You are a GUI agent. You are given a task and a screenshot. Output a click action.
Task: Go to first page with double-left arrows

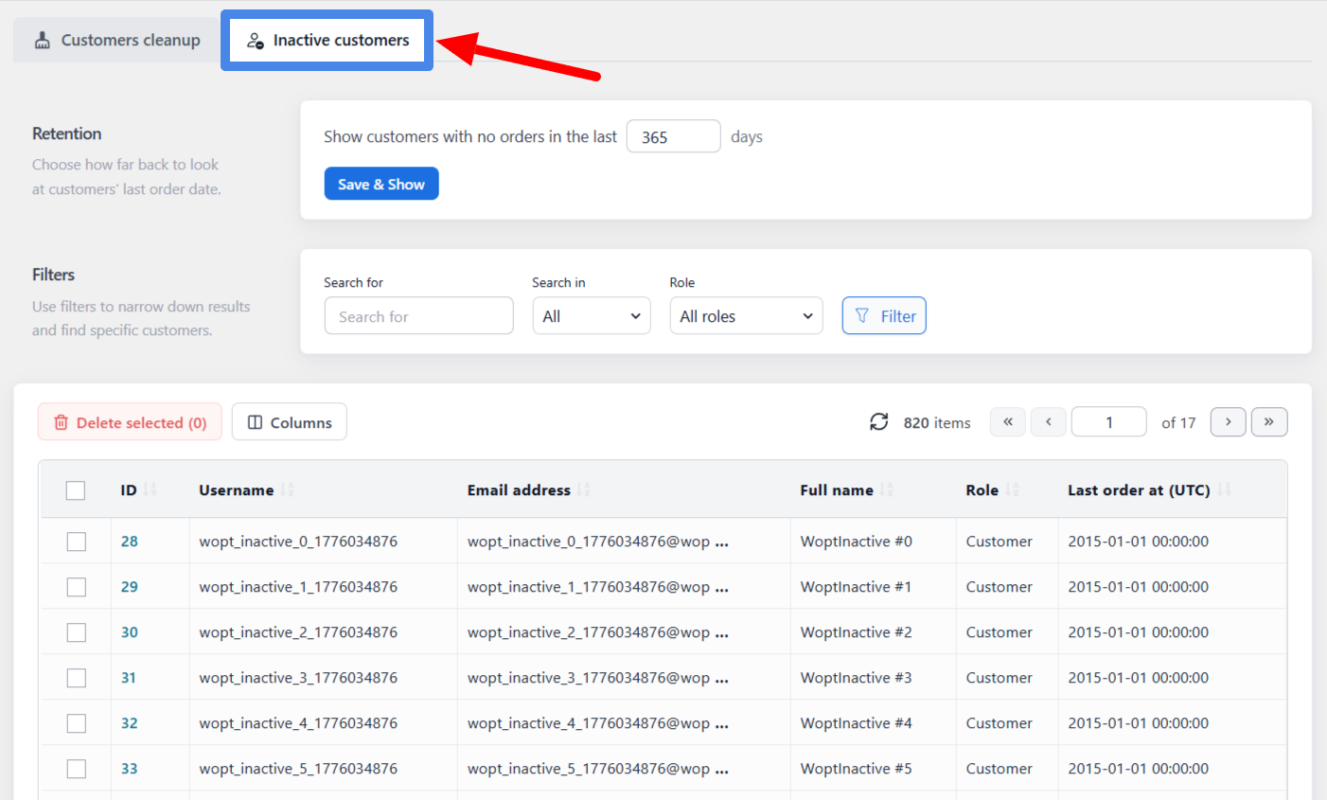[1008, 422]
